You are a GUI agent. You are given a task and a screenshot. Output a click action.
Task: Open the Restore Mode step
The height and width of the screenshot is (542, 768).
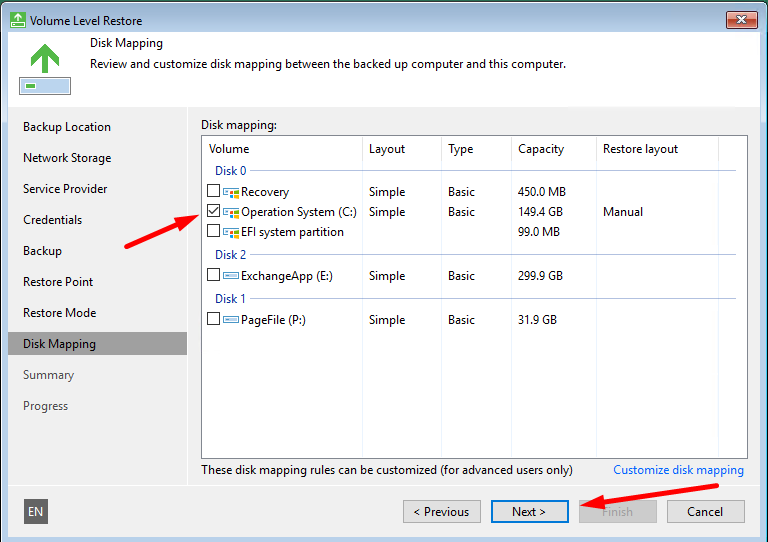(x=60, y=313)
